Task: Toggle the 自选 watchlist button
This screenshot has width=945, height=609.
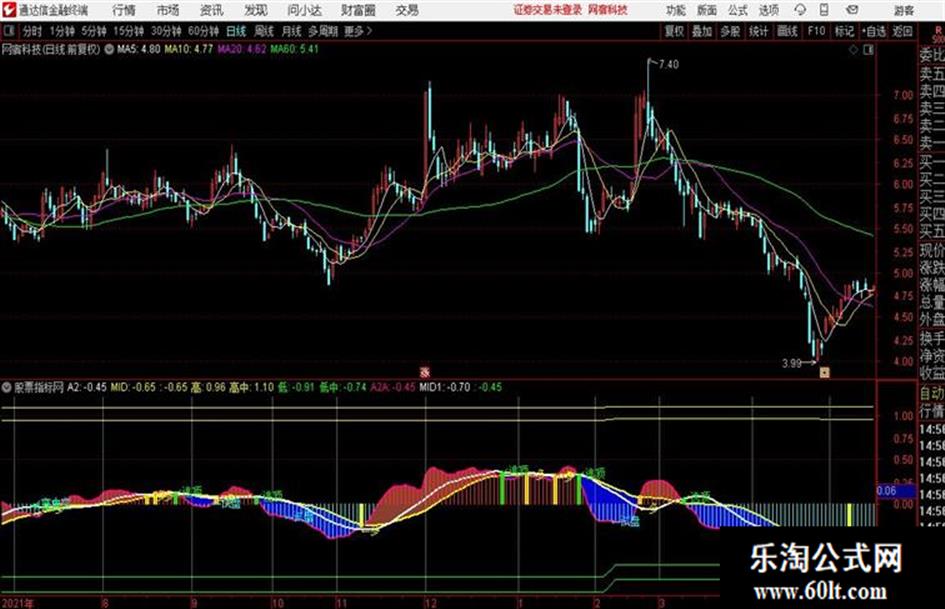Action: [x=874, y=31]
